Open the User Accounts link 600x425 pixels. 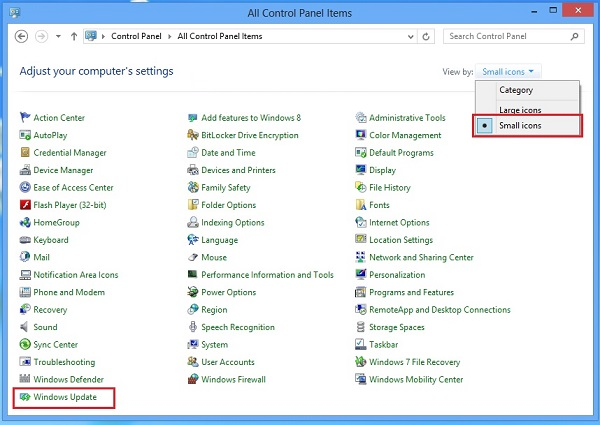click(227, 362)
